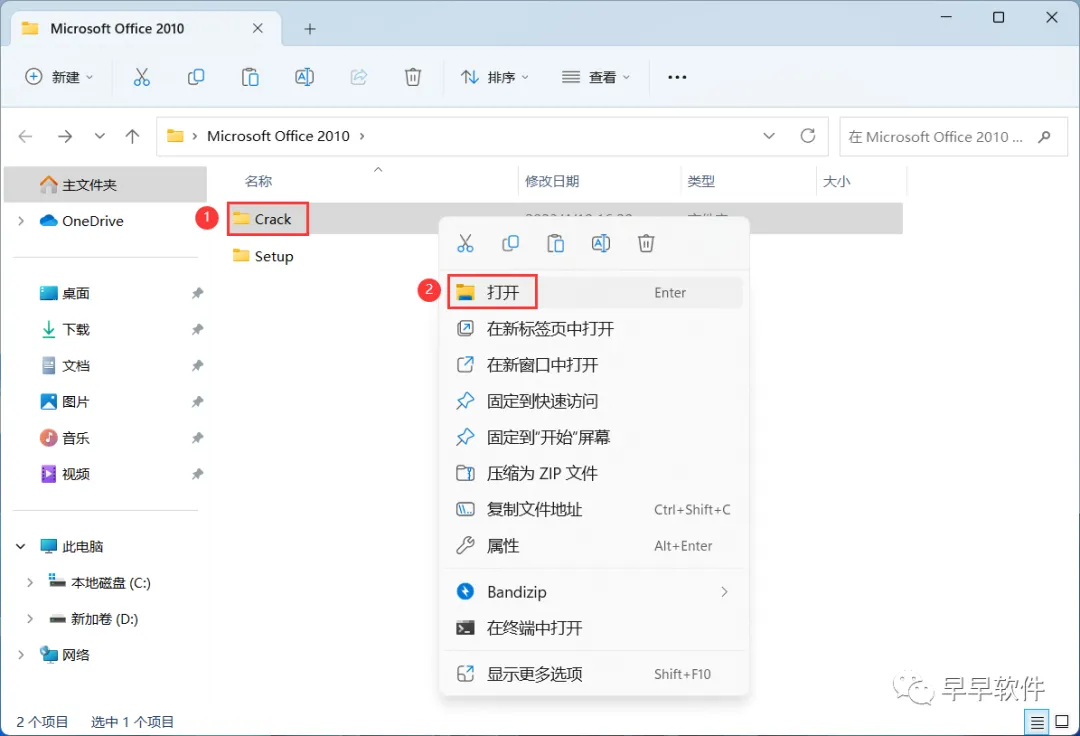Open recent locations chevron beside forward arrow

pyautogui.click(x=100, y=136)
